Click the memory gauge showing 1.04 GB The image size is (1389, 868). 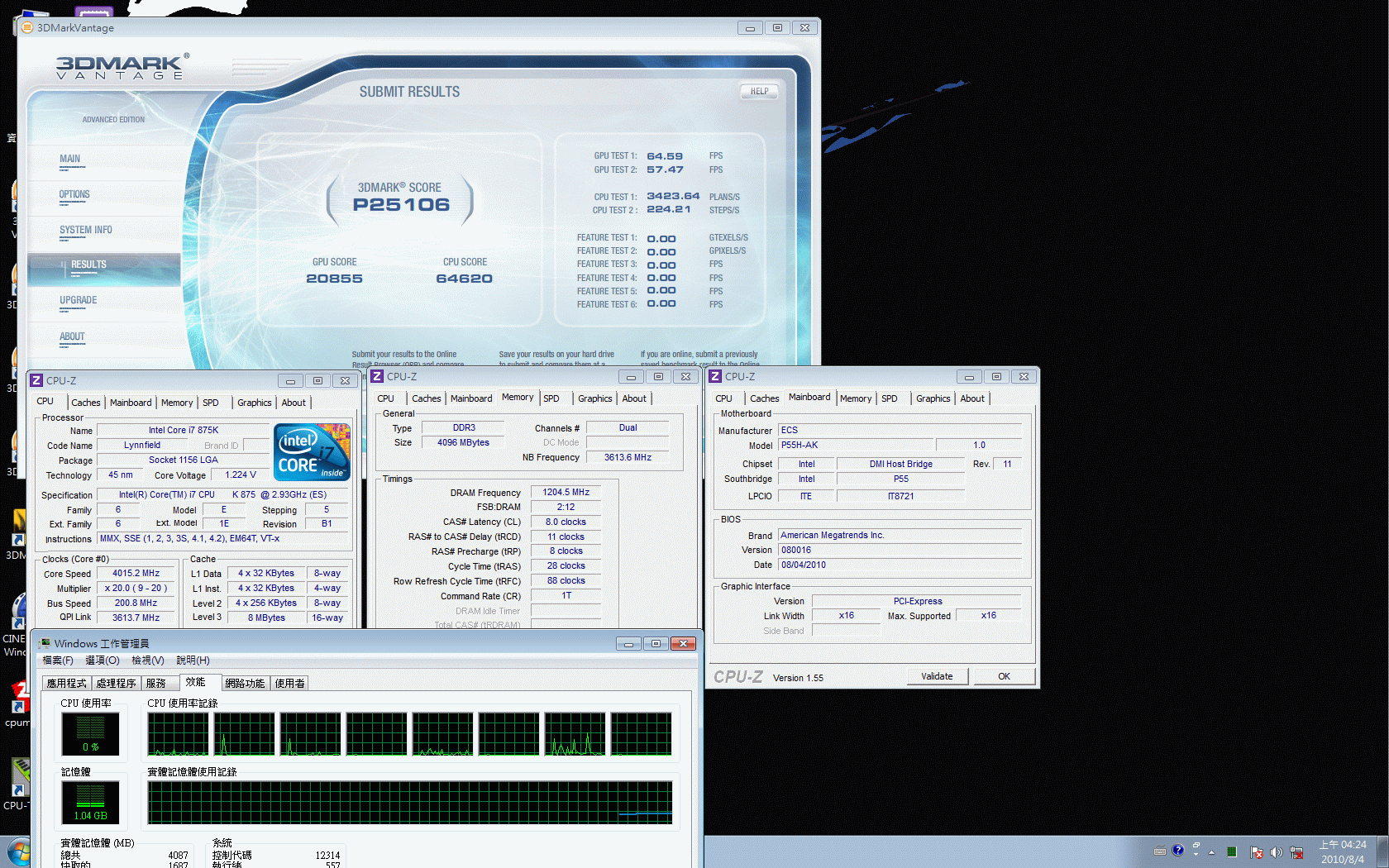pyautogui.click(x=90, y=803)
